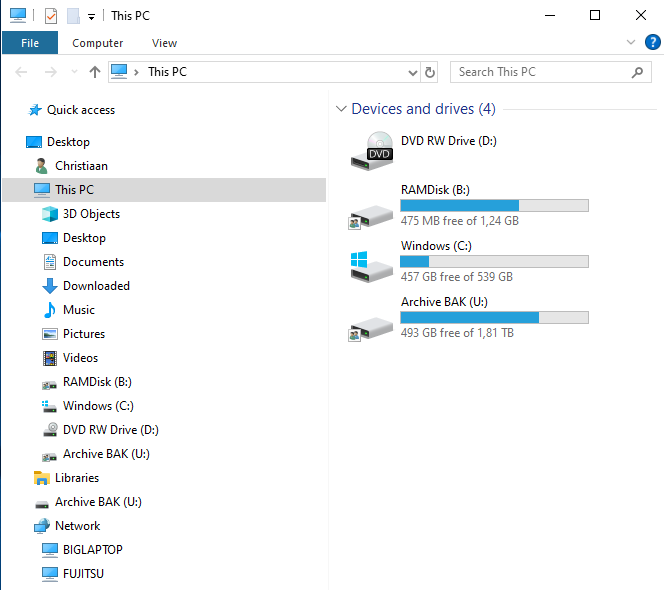Expand the ribbon using the chevron
This screenshot has width=665, height=590.
[x=630, y=43]
